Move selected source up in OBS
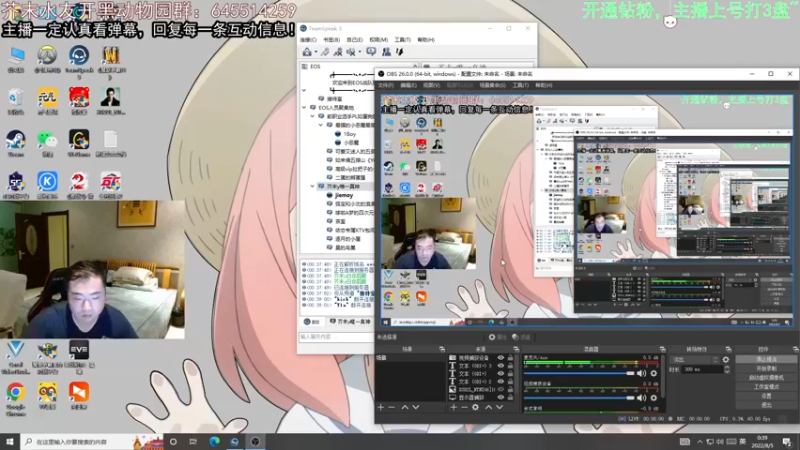 click(488, 407)
